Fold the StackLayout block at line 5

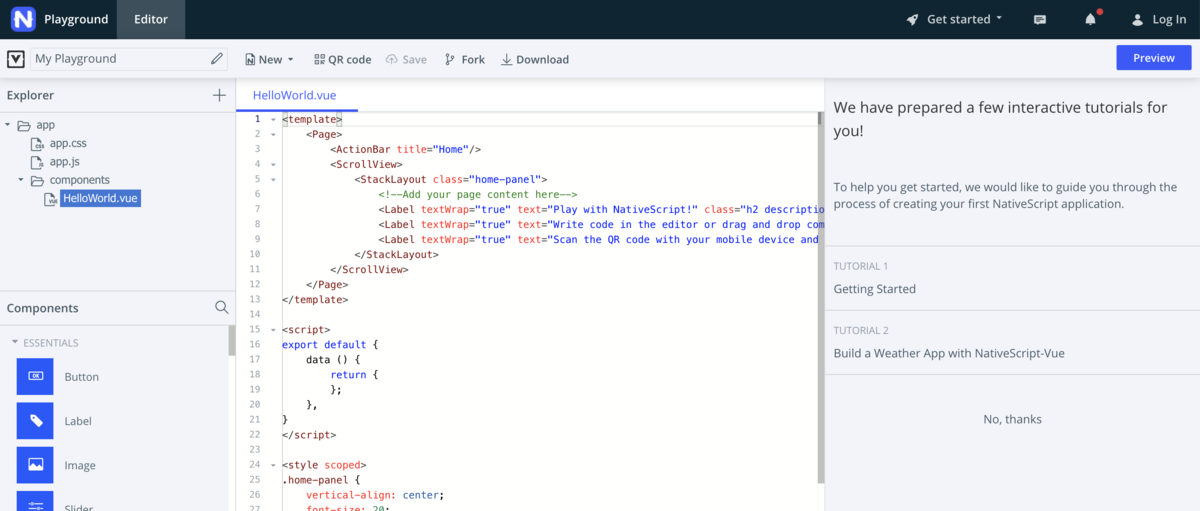[x=273, y=179]
